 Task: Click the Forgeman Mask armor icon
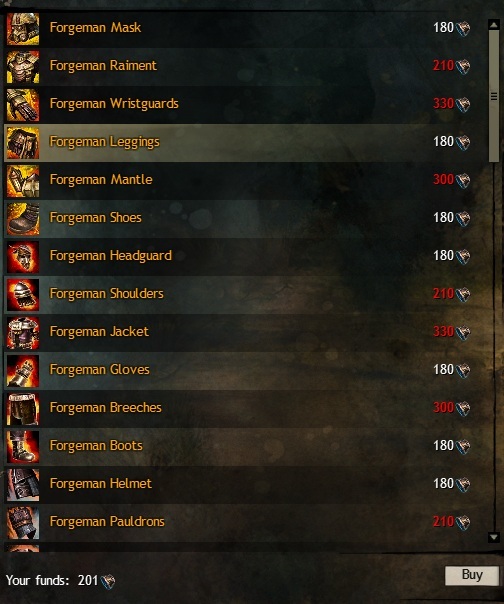point(23,29)
